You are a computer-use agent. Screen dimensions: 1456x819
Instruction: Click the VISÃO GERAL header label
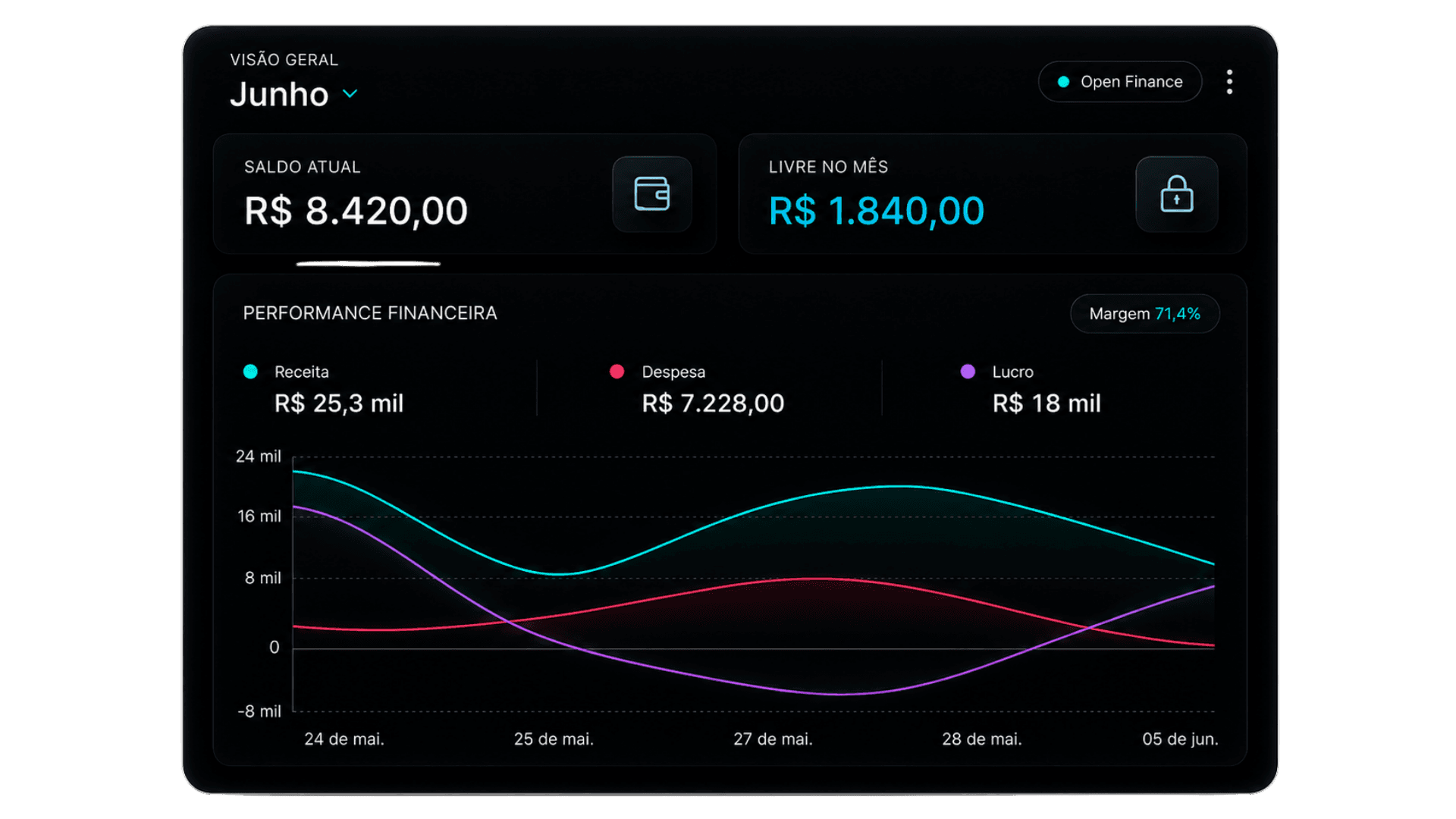point(284,60)
